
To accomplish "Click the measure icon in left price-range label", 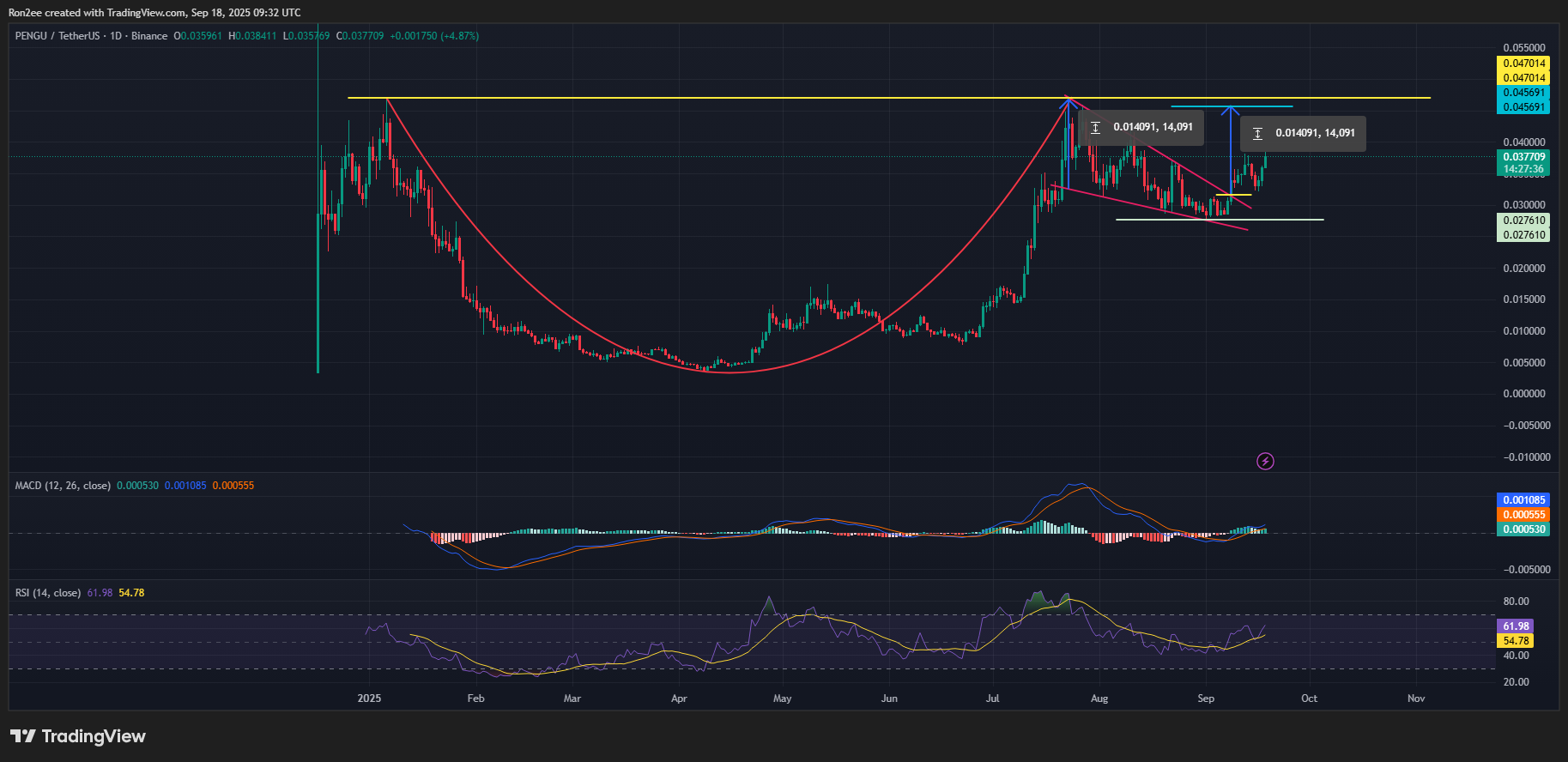I will pyautogui.click(x=1095, y=128).
